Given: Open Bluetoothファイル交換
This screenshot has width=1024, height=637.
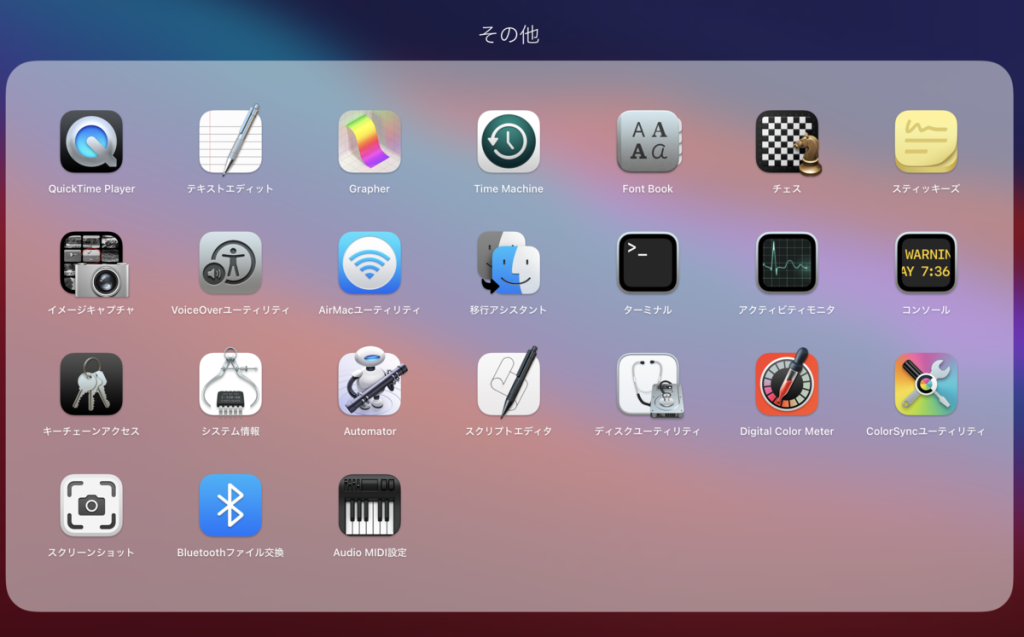Looking at the screenshot, I should 230,506.
